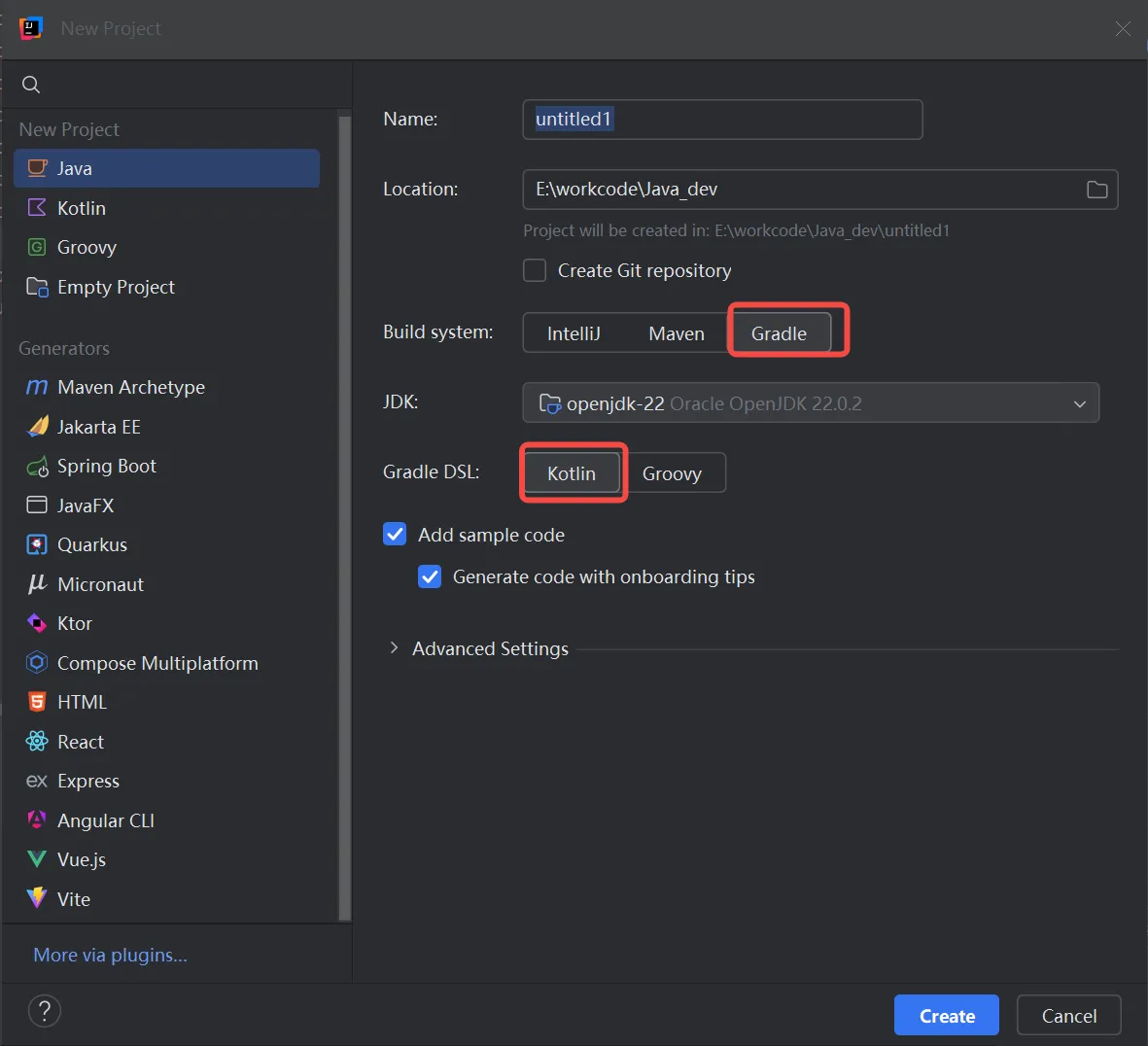Choose the Ktor generator icon
The image size is (1148, 1046).
[37, 624]
